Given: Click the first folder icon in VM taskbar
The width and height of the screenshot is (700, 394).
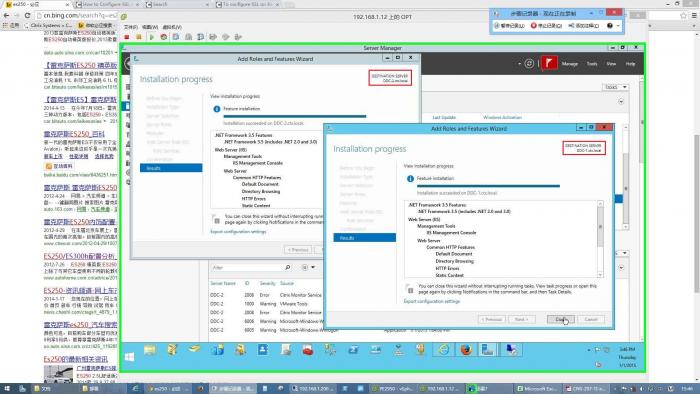Looking at the screenshot, I should pyautogui.click(x=150, y=350).
